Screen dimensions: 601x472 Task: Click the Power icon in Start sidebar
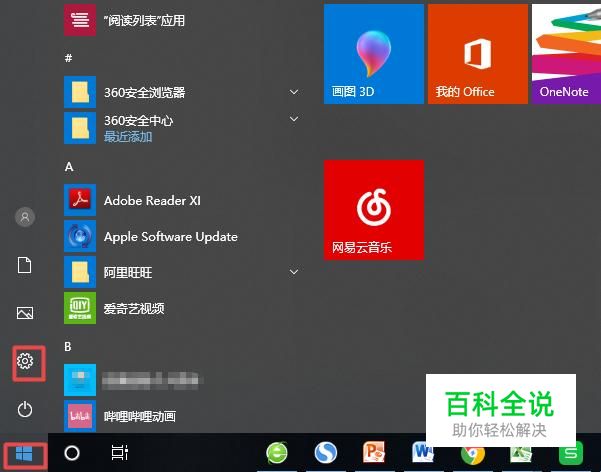click(x=25, y=409)
